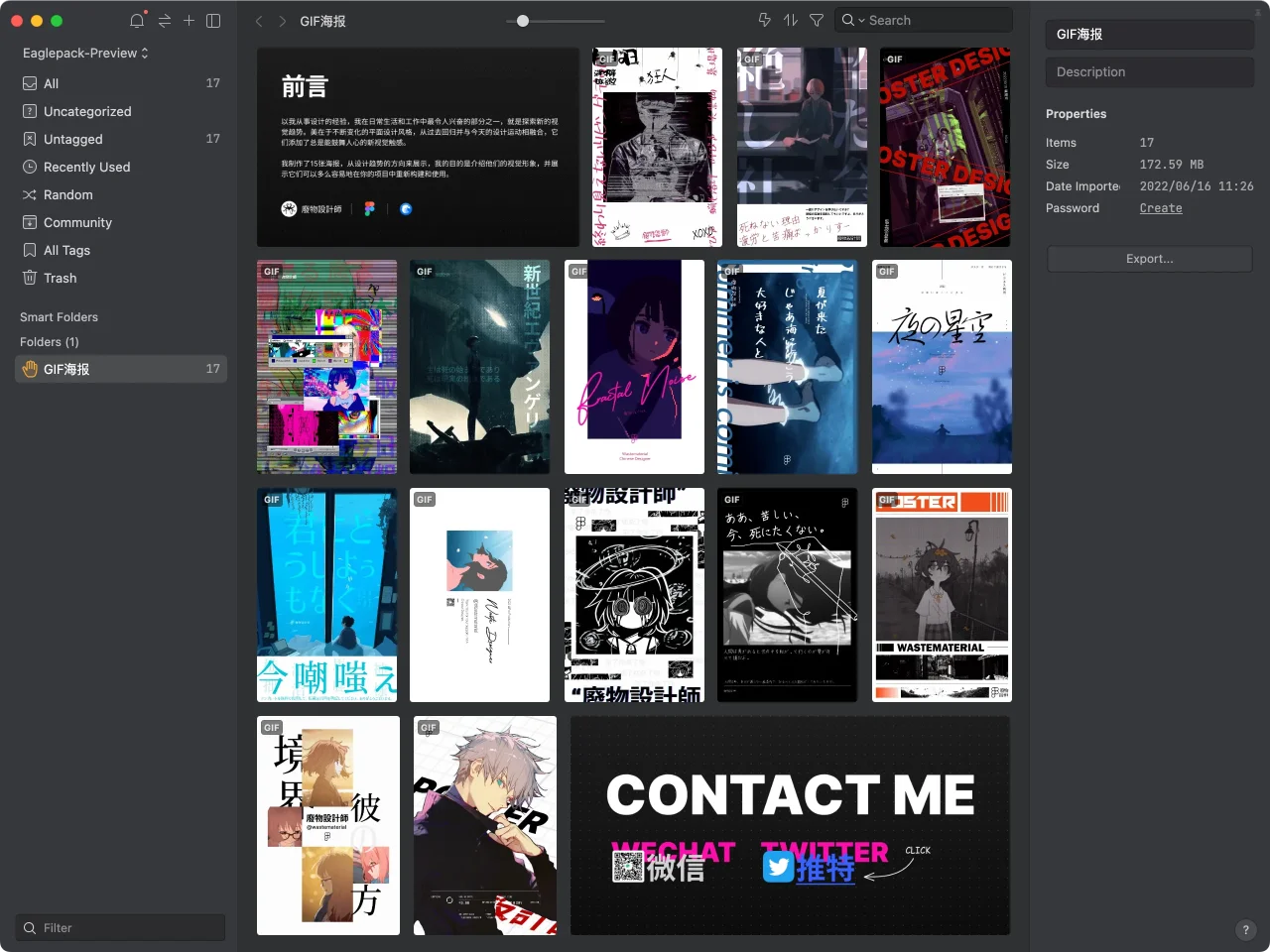Go forward with the right chevron
The width and height of the screenshot is (1270, 952).
point(283,21)
